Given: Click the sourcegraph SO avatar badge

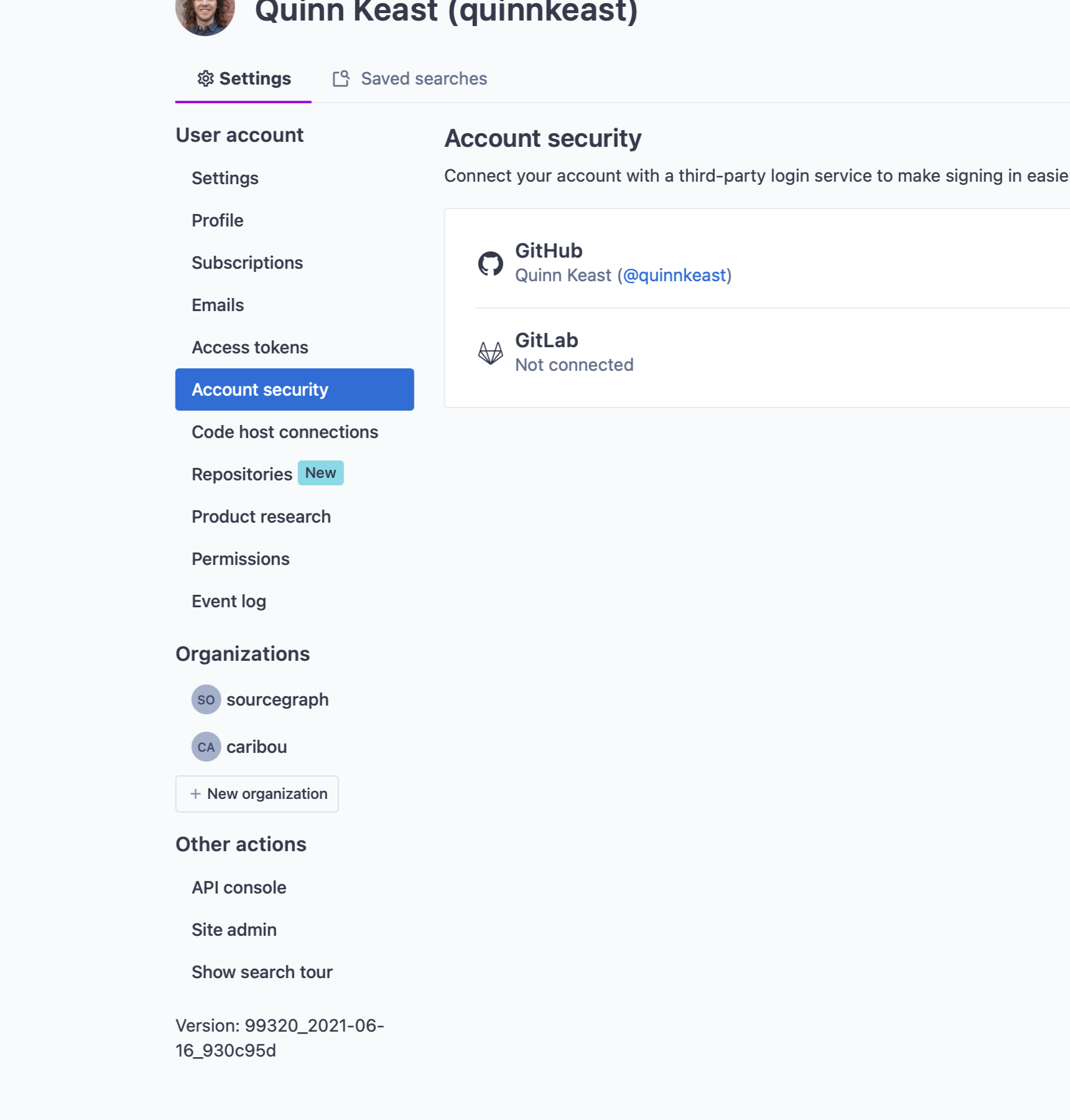Looking at the screenshot, I should [x=206, y=699].
